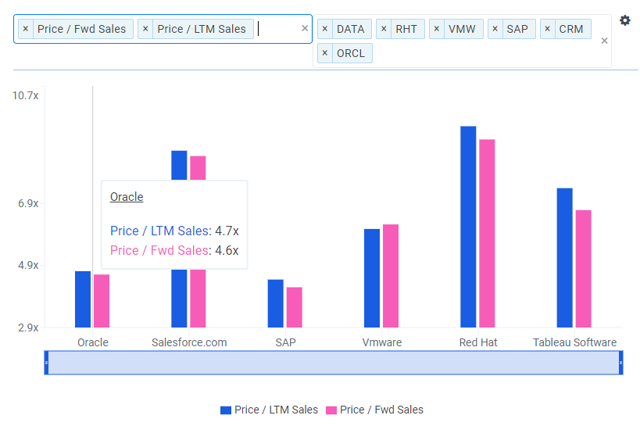
Task: Select the SAP ticker label
Action: coord(517,29)
